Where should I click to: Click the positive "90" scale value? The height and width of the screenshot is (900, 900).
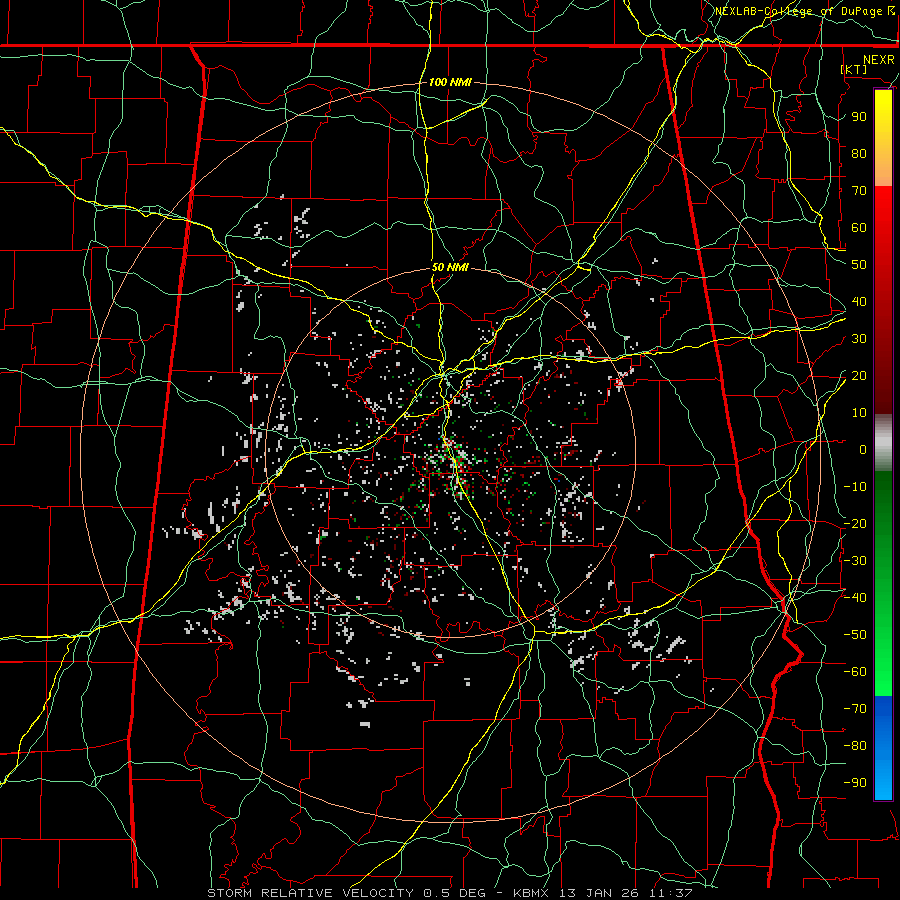click(x=859, y=117)
